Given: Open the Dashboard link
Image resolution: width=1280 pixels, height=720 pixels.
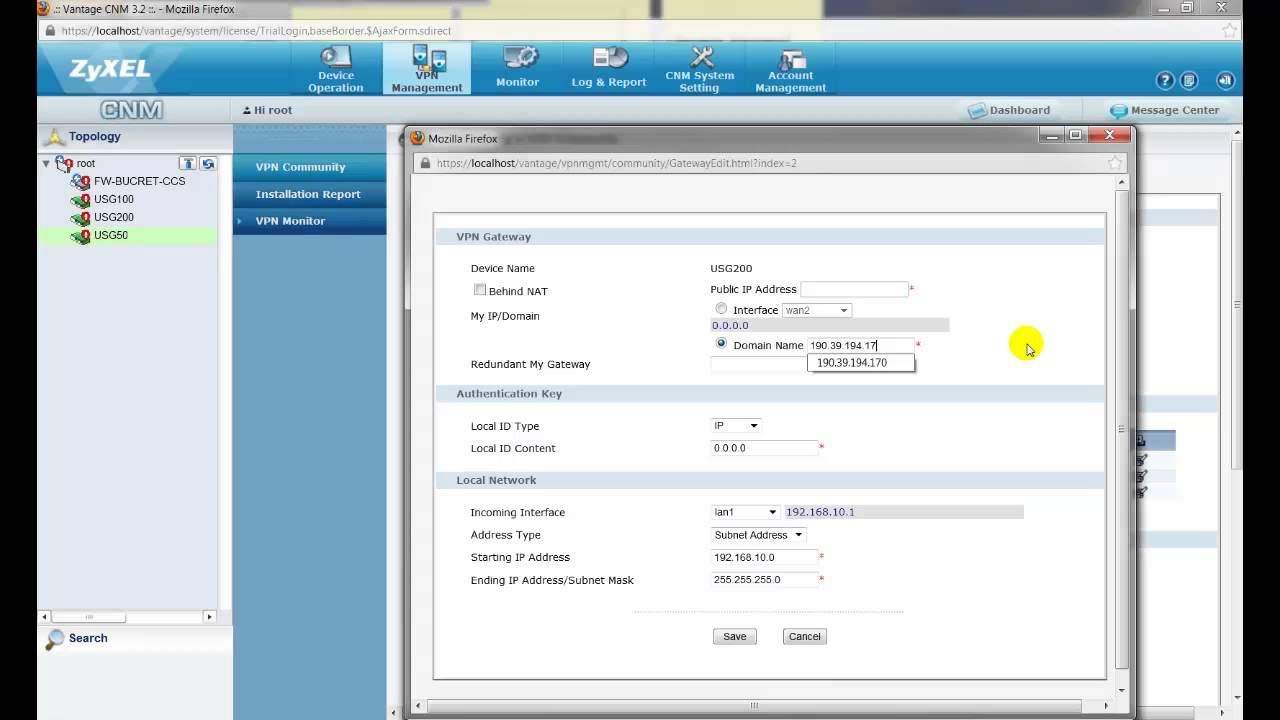Looking at the screenshot, I should pos(1010,110).
